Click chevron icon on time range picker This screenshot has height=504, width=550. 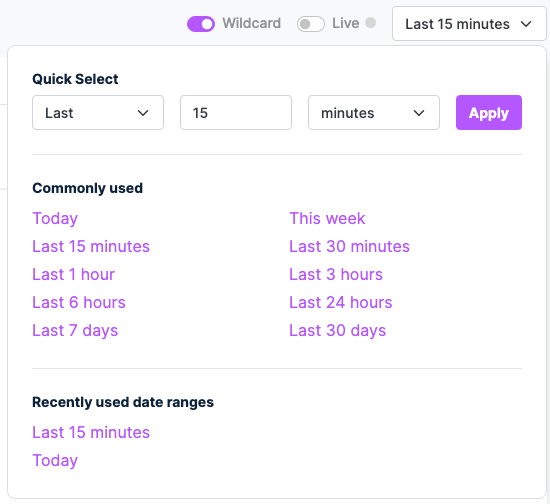point(526,24)
